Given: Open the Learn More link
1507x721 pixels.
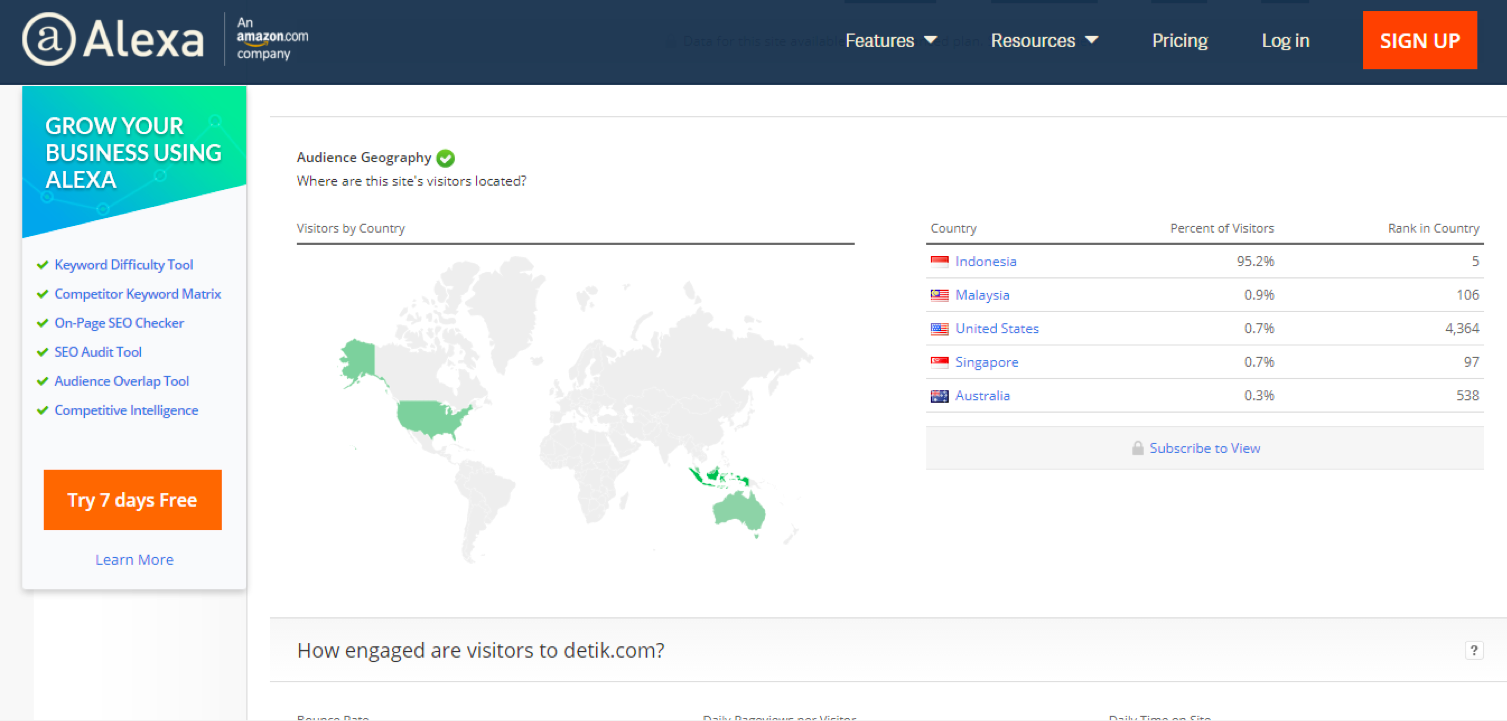Looking at the screenshot, I should pos(134,560).
